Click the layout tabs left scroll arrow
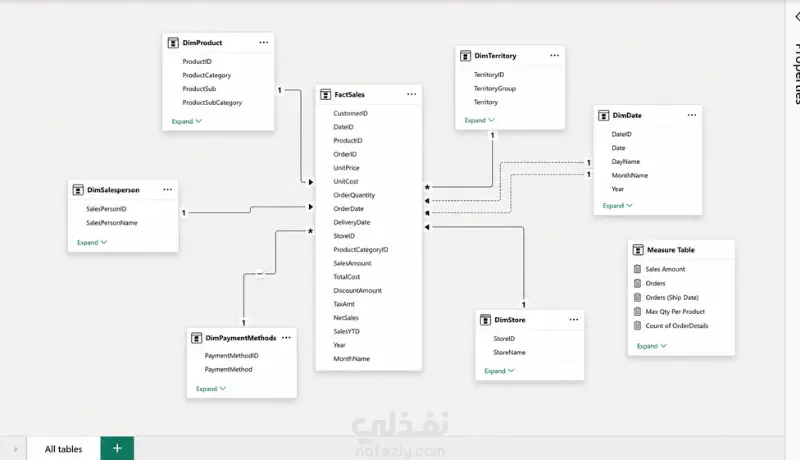Screen dimensions: 800x460 (x=16, y=449)
